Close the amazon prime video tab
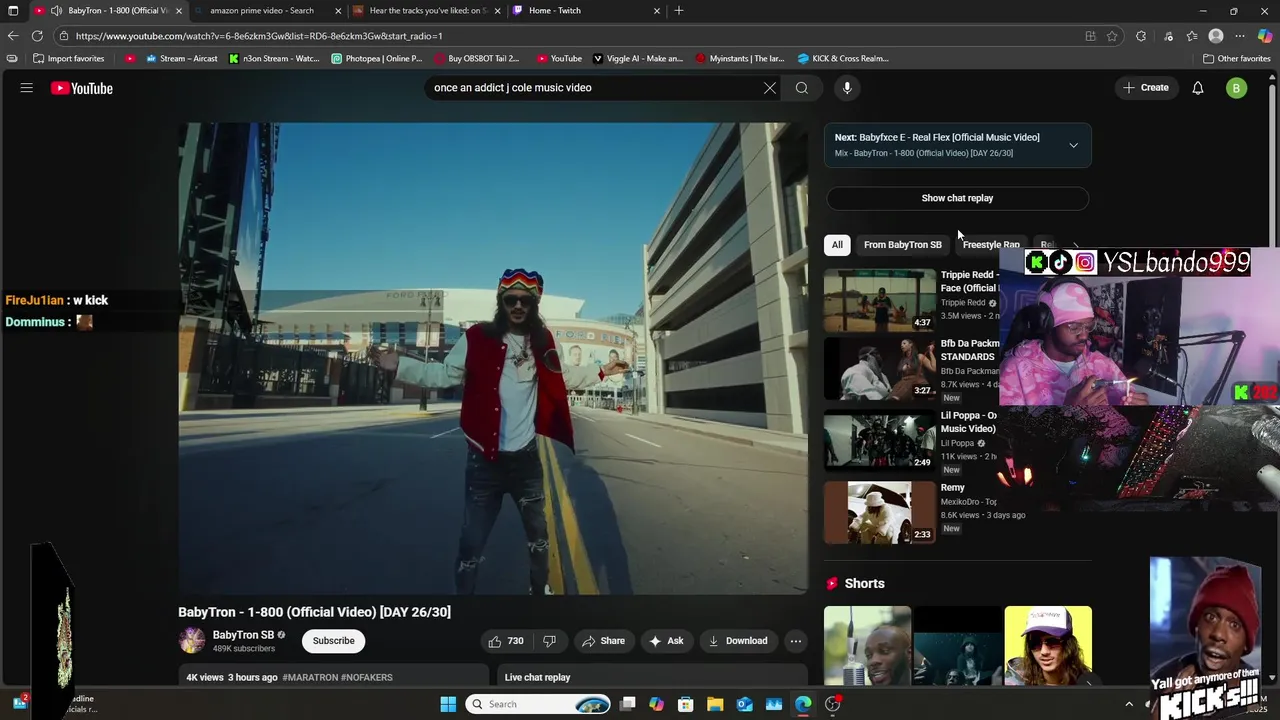The height and width of the screenshot is (720, 1280). click(338, 11)
